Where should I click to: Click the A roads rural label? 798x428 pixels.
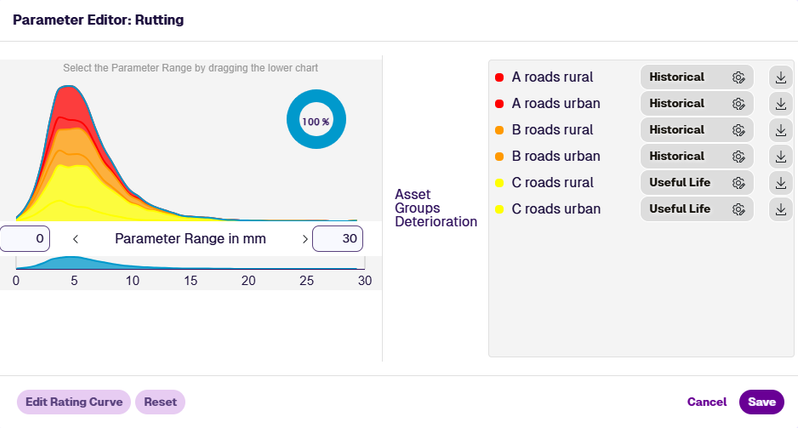click(x=552, y=77)
